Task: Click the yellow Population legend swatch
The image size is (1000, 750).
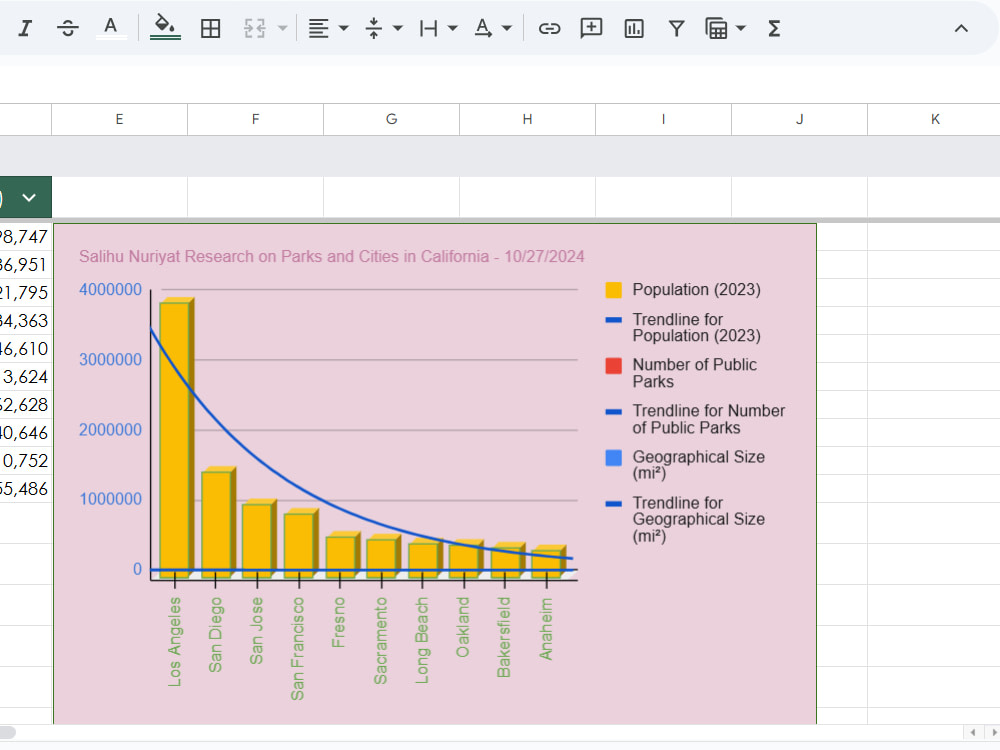Action: point(614,290)
